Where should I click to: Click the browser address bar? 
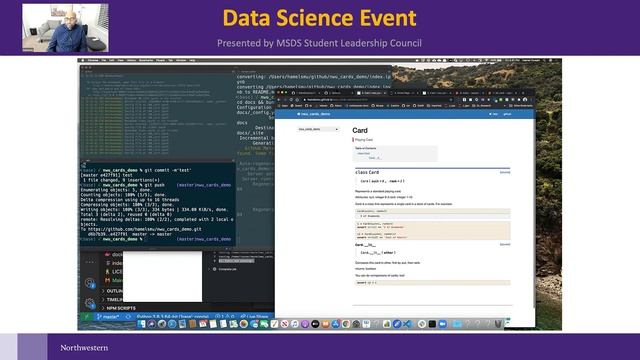[x=378, y=100]
